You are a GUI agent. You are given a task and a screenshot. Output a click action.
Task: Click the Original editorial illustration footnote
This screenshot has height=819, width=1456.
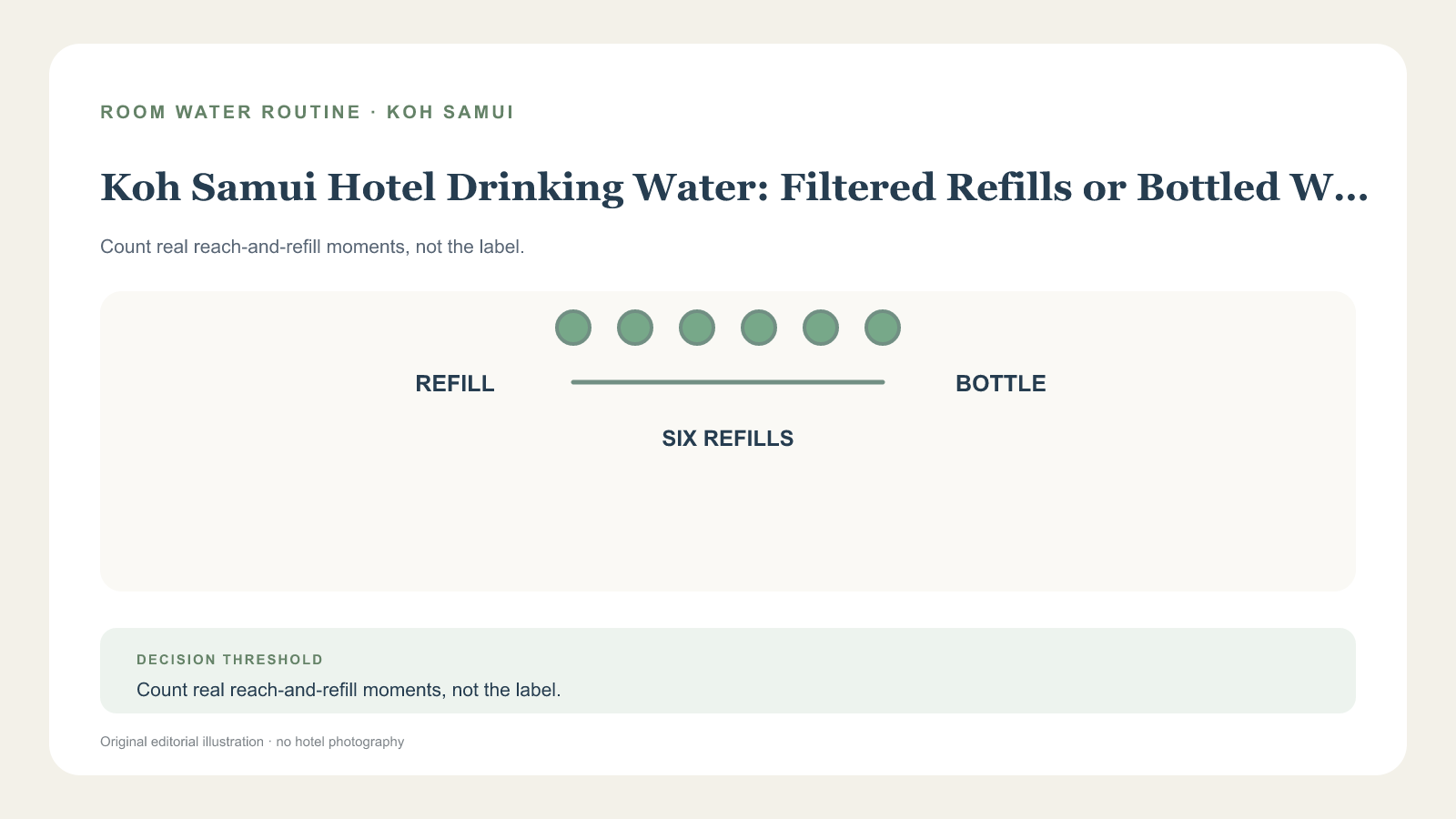coord(252,742)
